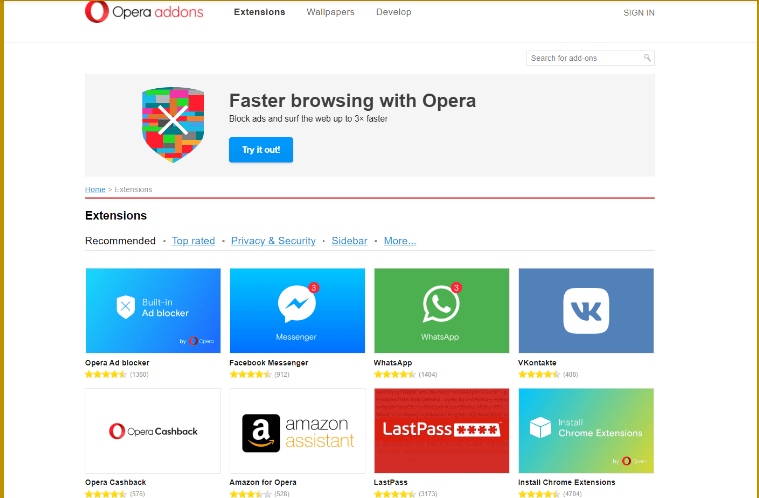Click the WhatsApp star rating
The image size is (759, 498).
(x=394, y=374)
